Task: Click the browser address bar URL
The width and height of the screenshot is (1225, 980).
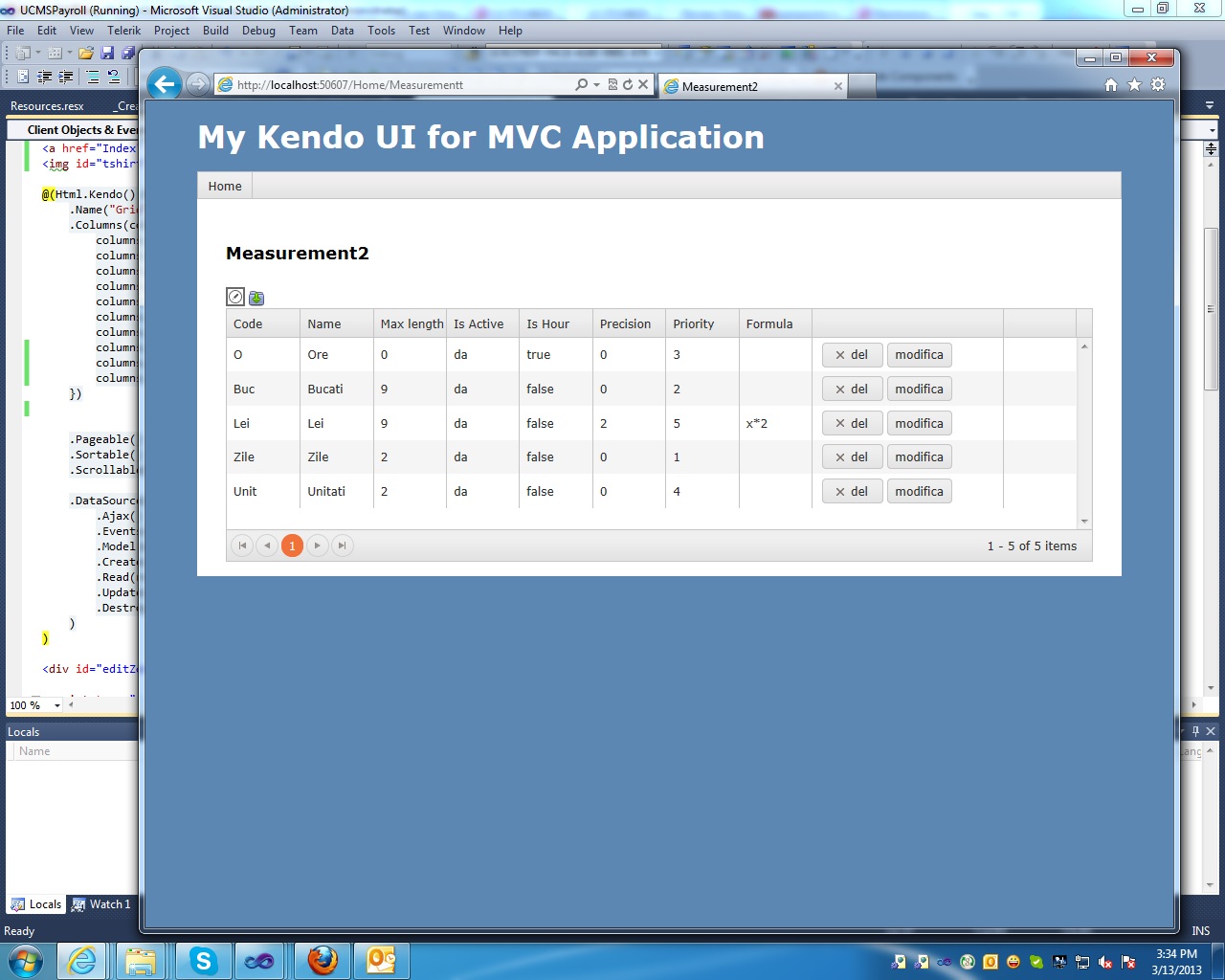Action: click(x=350, y=85)
